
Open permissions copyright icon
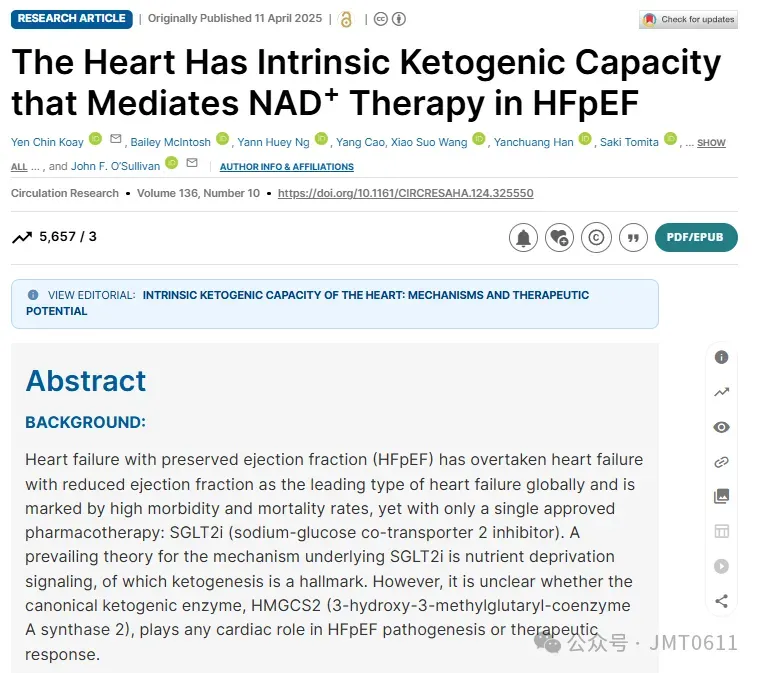(x=596, y=238)
